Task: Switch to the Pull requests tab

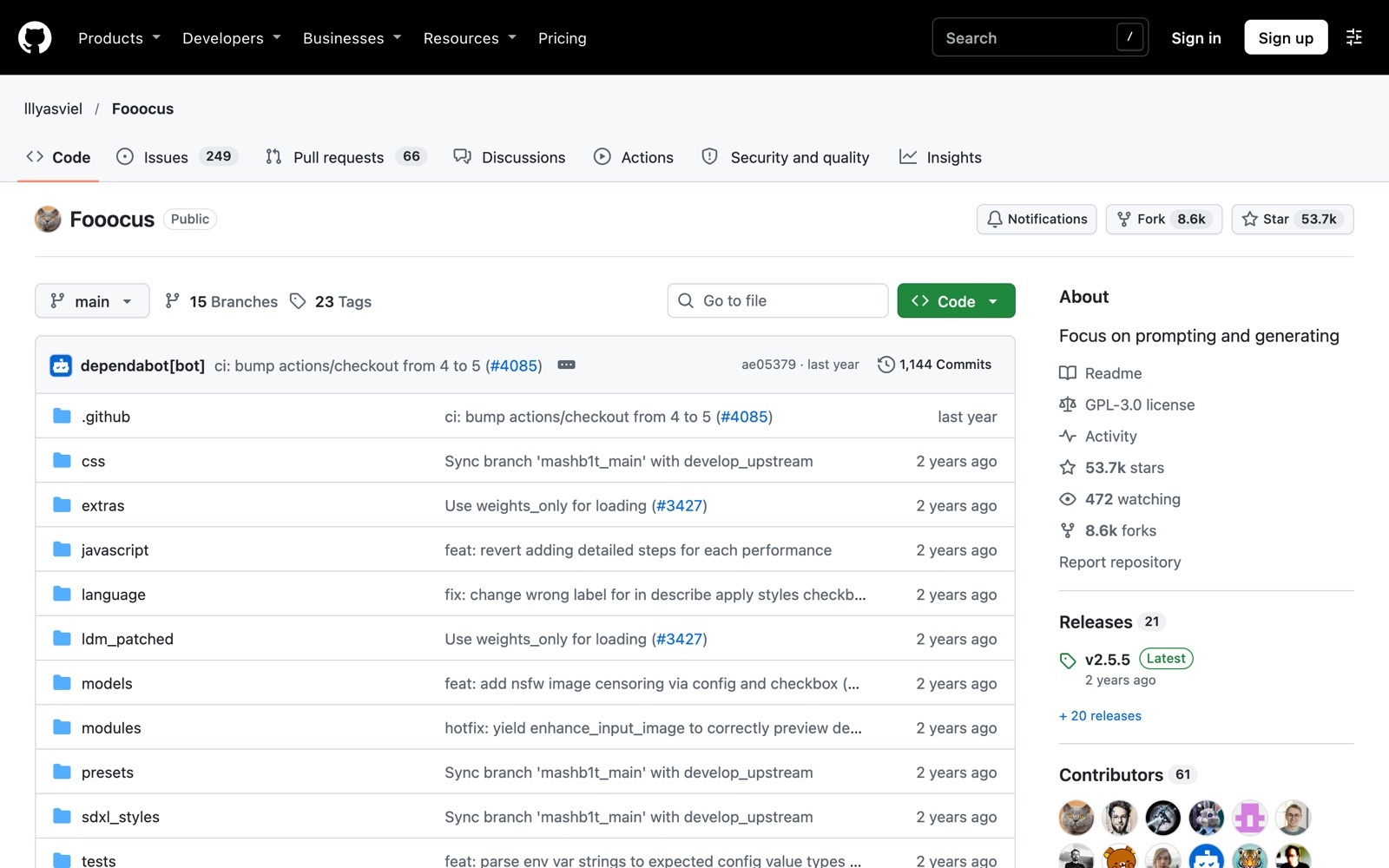Action: tap(345, 157)
